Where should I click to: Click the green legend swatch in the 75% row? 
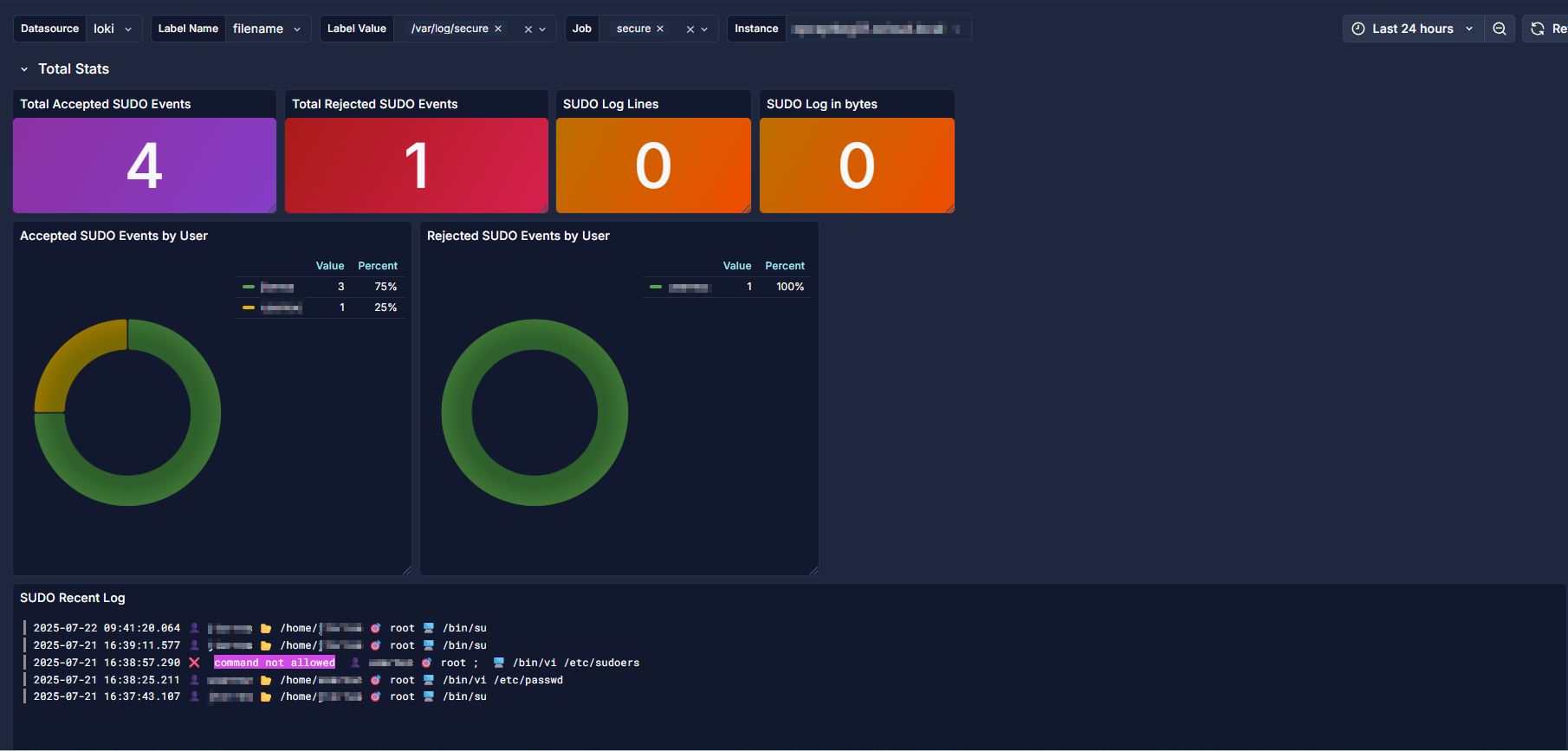(249, 287)
